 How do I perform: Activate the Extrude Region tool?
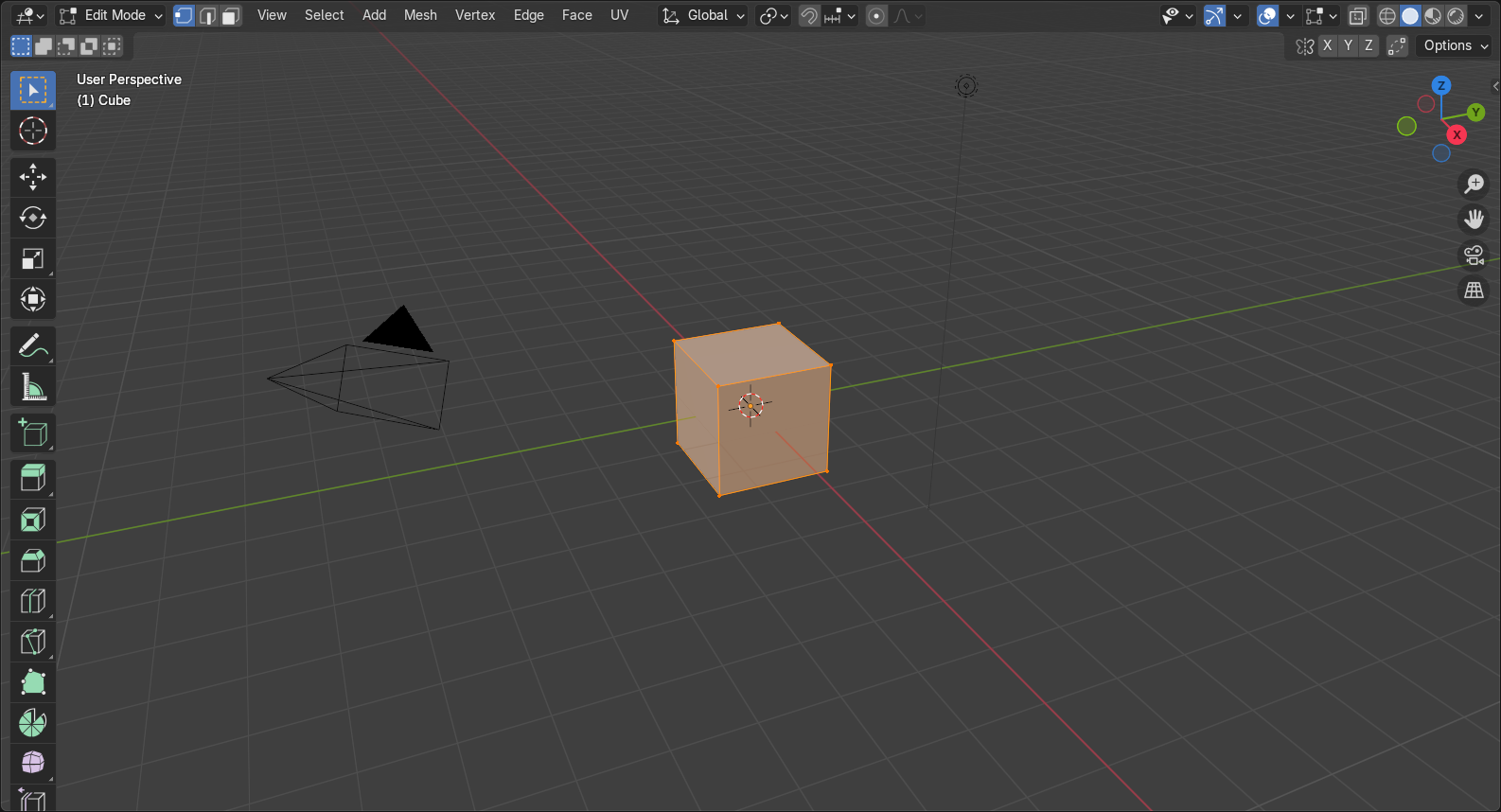click(x=33, y=478)
